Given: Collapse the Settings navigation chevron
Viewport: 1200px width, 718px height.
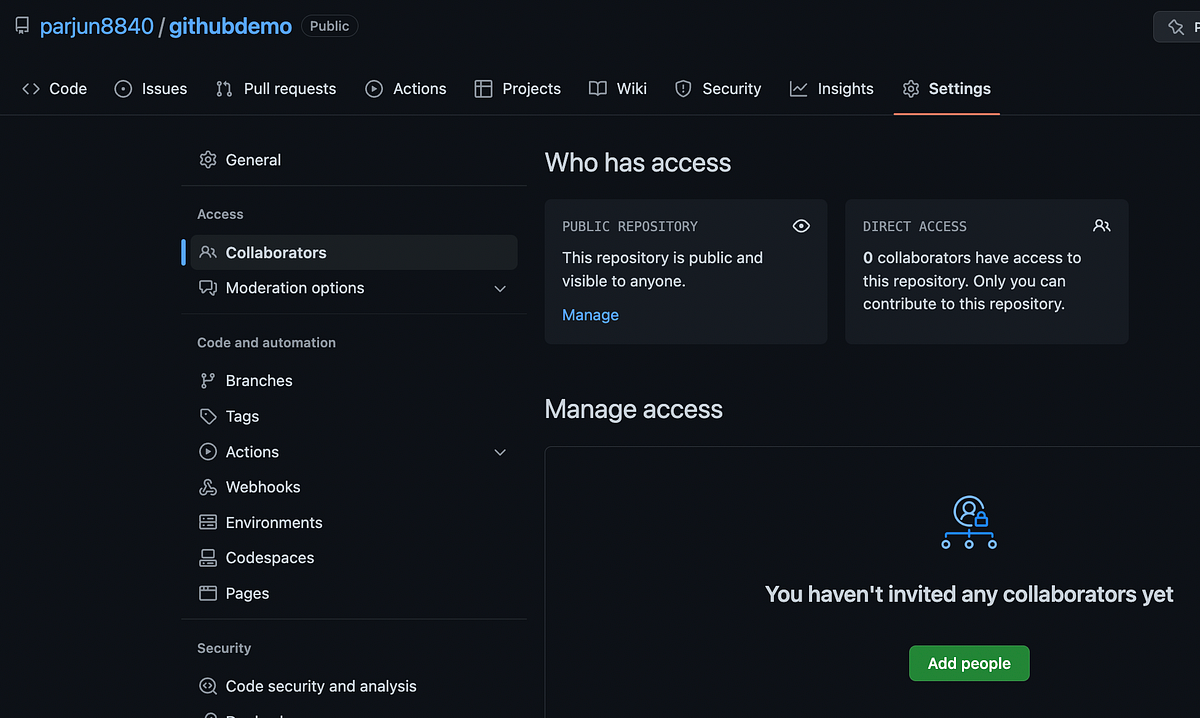Looking at the screenshot, I should [946, 88].
